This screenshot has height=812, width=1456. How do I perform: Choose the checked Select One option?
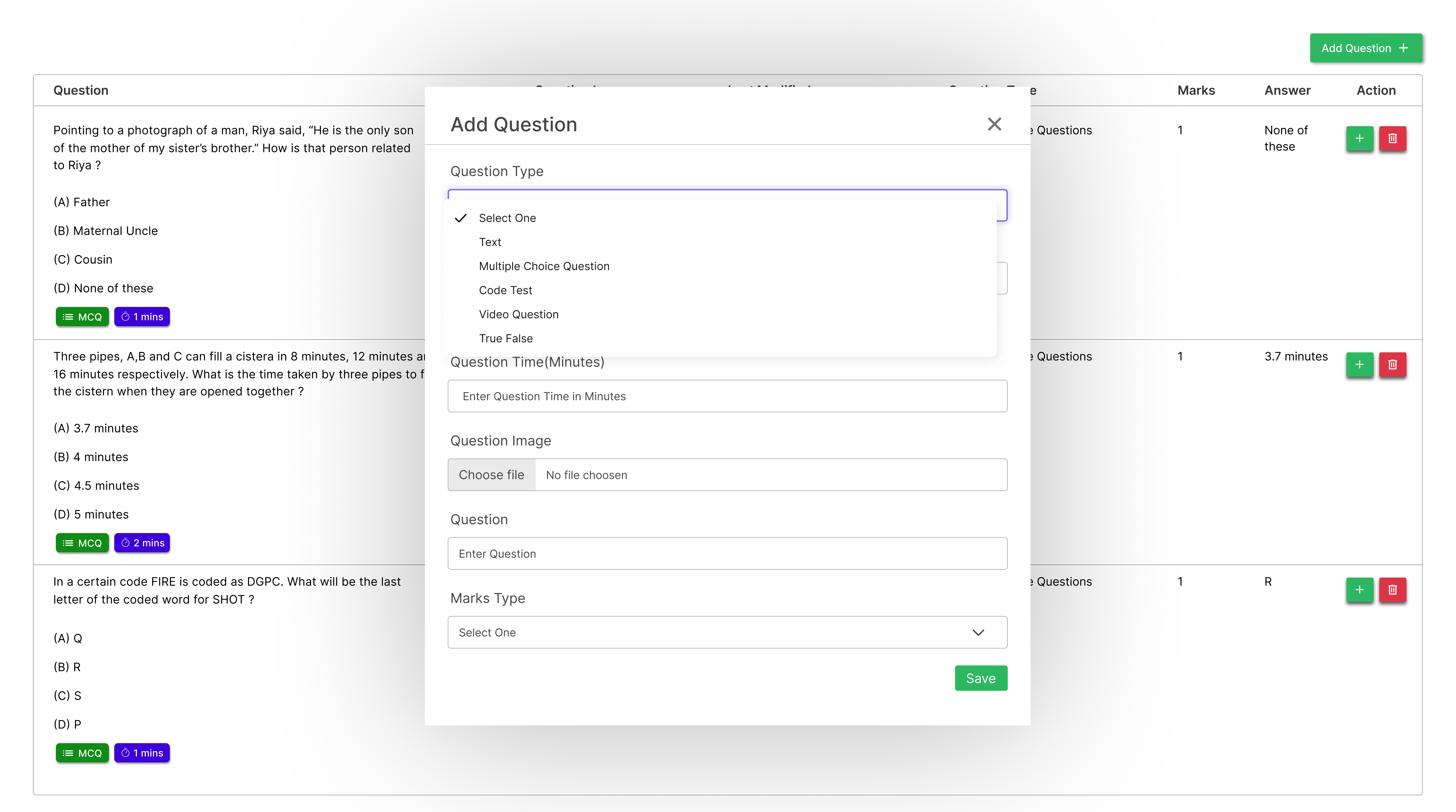click(x=507, y=218)
